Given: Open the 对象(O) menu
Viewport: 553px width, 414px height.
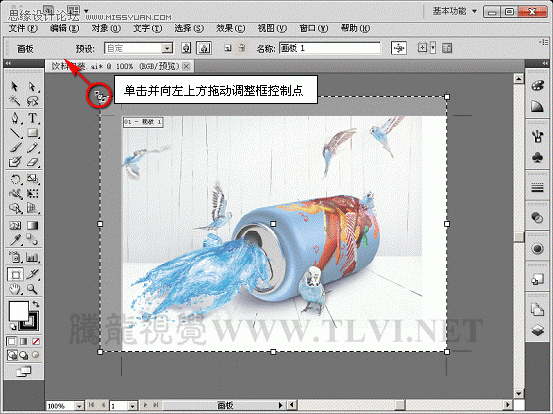Looking at the screenshot, I should pos(106,28).
